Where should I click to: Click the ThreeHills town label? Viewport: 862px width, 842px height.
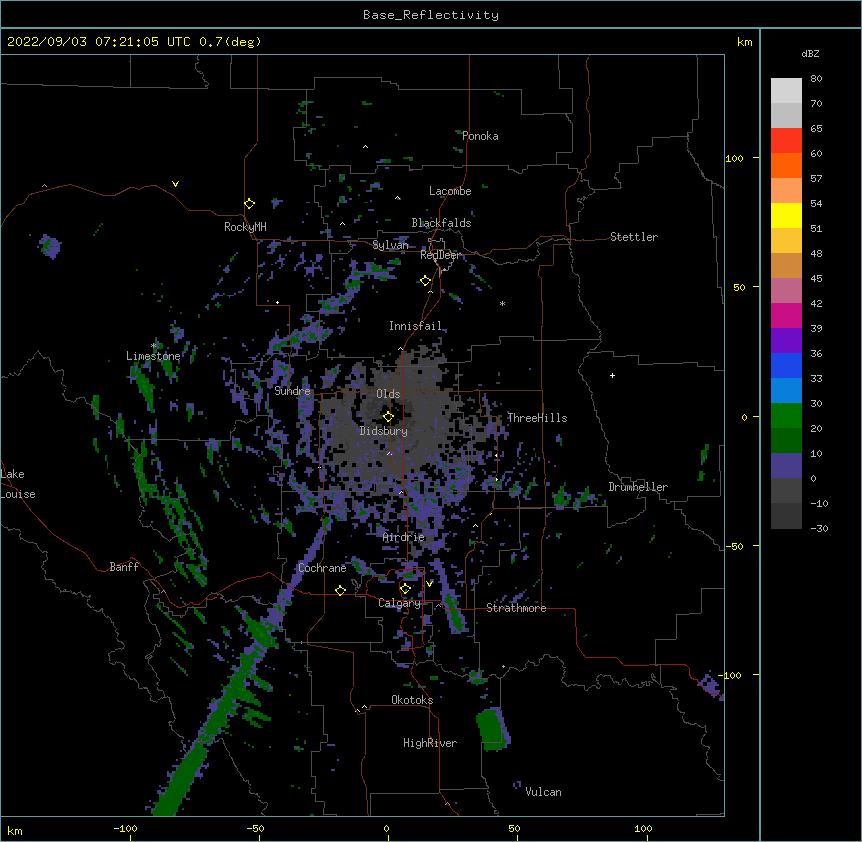[x=537, y=418]
